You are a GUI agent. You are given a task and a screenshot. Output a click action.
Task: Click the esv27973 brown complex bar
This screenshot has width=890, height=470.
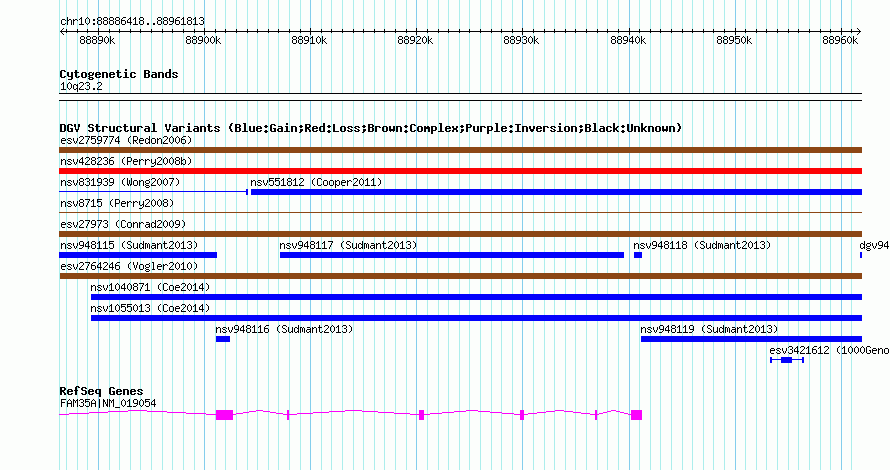pos(460,234)
